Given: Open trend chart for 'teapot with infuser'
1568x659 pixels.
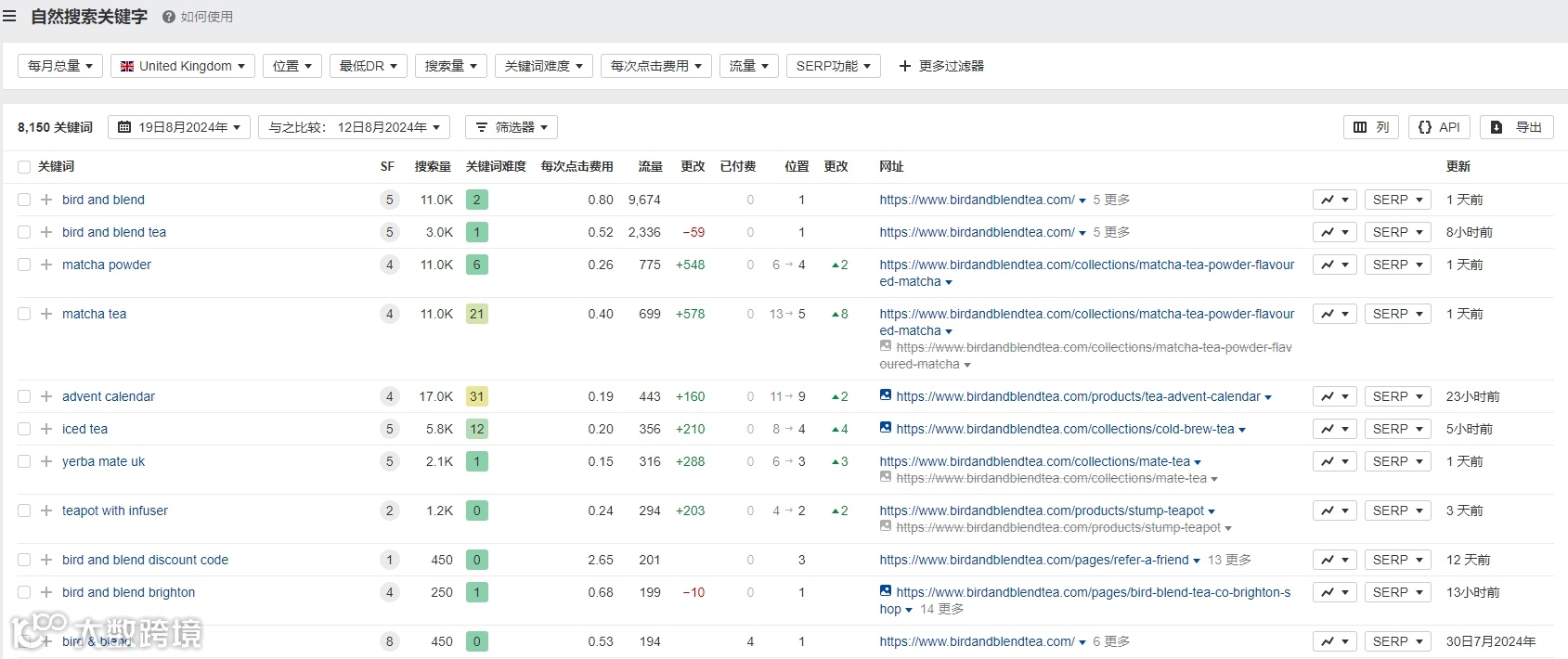Looking at the screenshot, I should [1335, 510].
